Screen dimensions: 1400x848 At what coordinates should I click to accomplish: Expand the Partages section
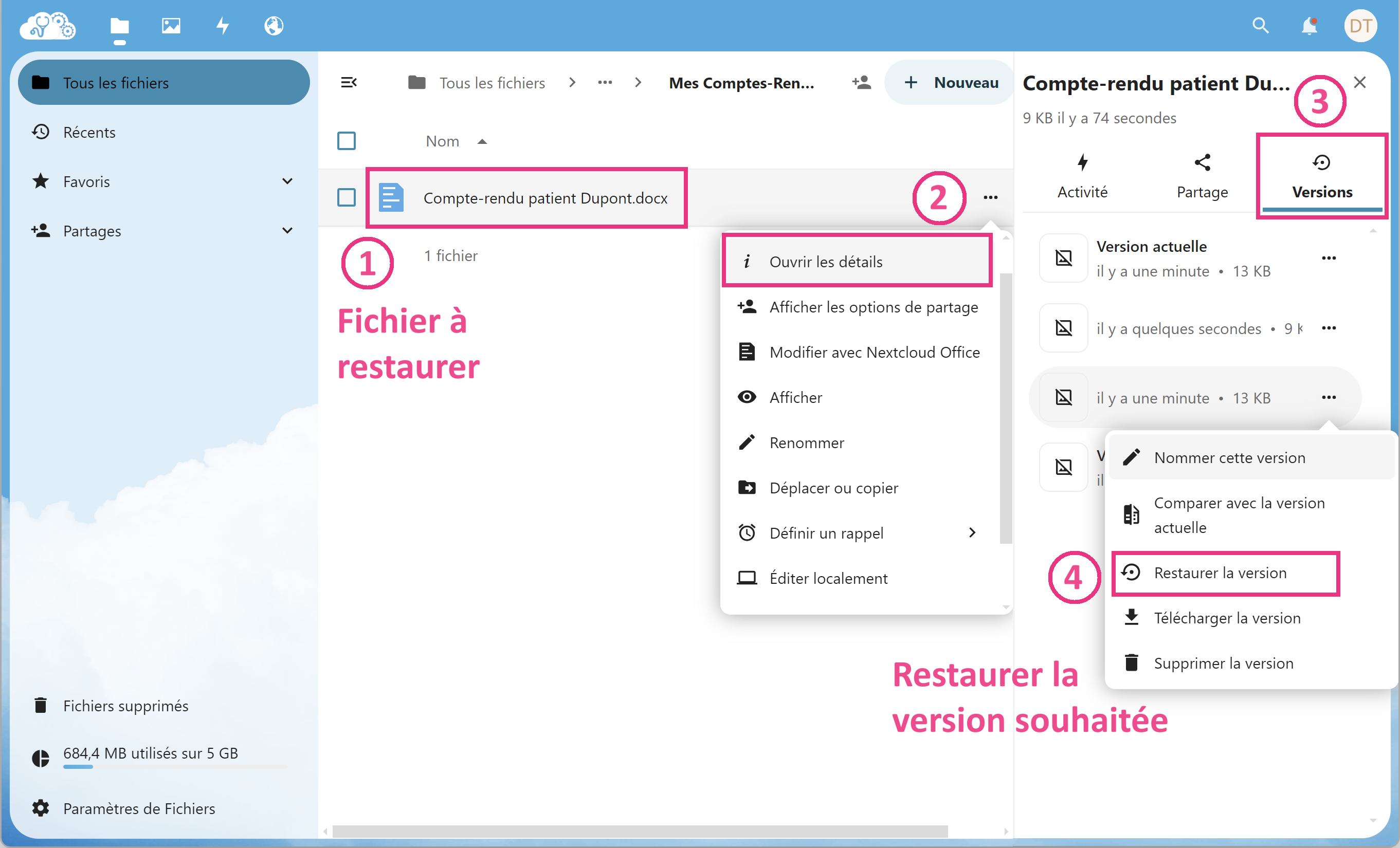point(287,231)
